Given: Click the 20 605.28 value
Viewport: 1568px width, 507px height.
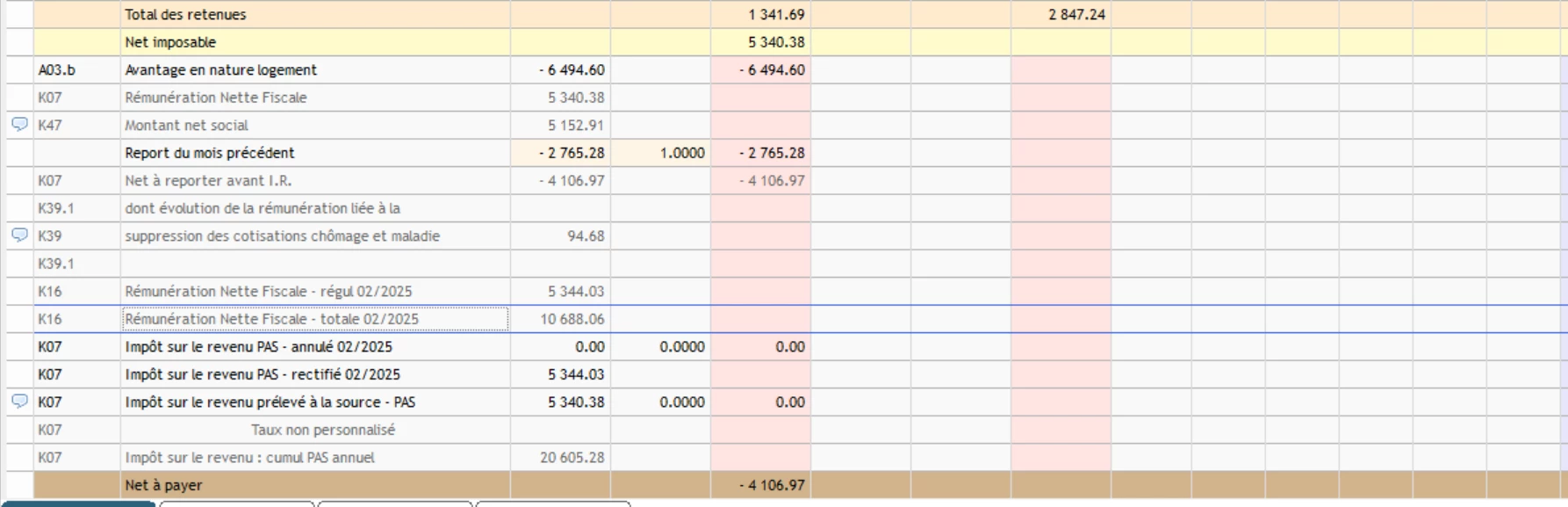Looking at the screenshot, I should click(572, 457).
